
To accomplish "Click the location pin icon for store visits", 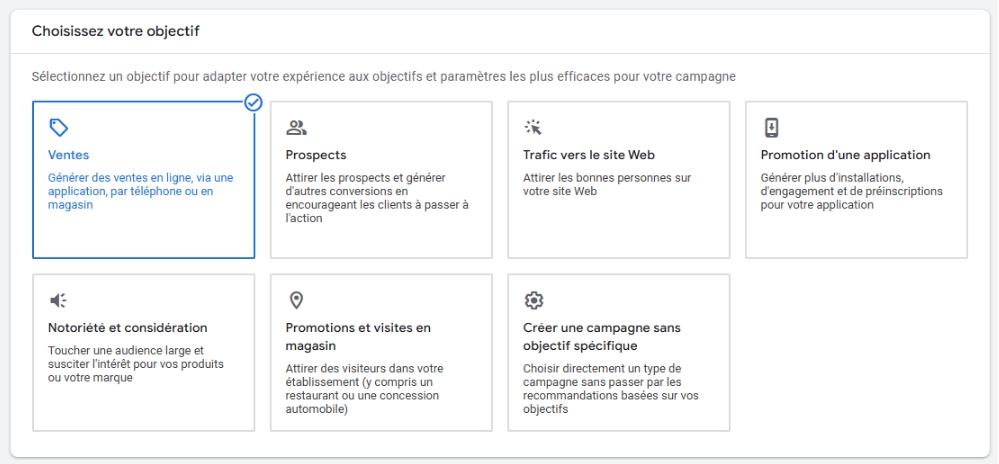I will coord(296,300).
